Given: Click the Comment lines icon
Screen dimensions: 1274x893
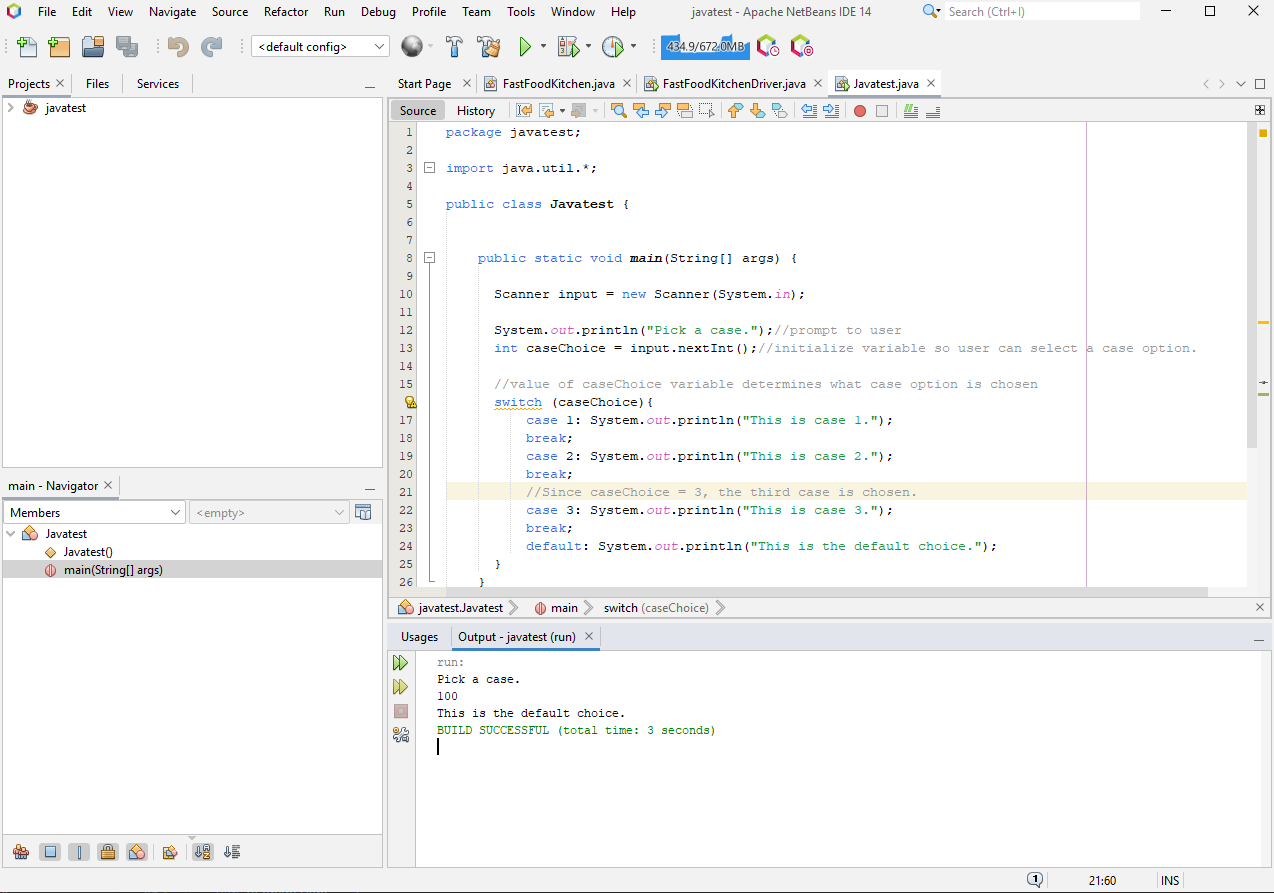Looking at the screenshot, I should (911, 111).
